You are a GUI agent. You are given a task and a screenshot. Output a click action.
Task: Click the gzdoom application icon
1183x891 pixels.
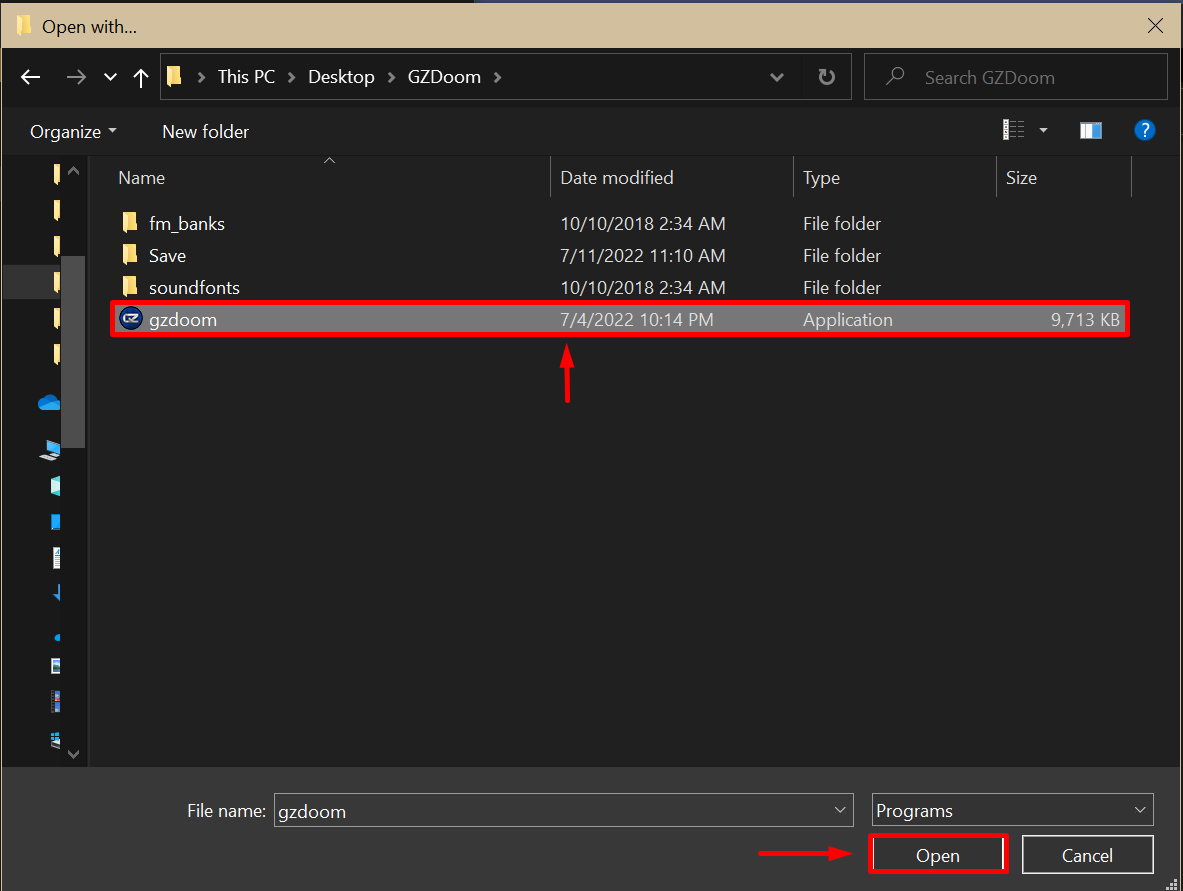tap(131, 319)
